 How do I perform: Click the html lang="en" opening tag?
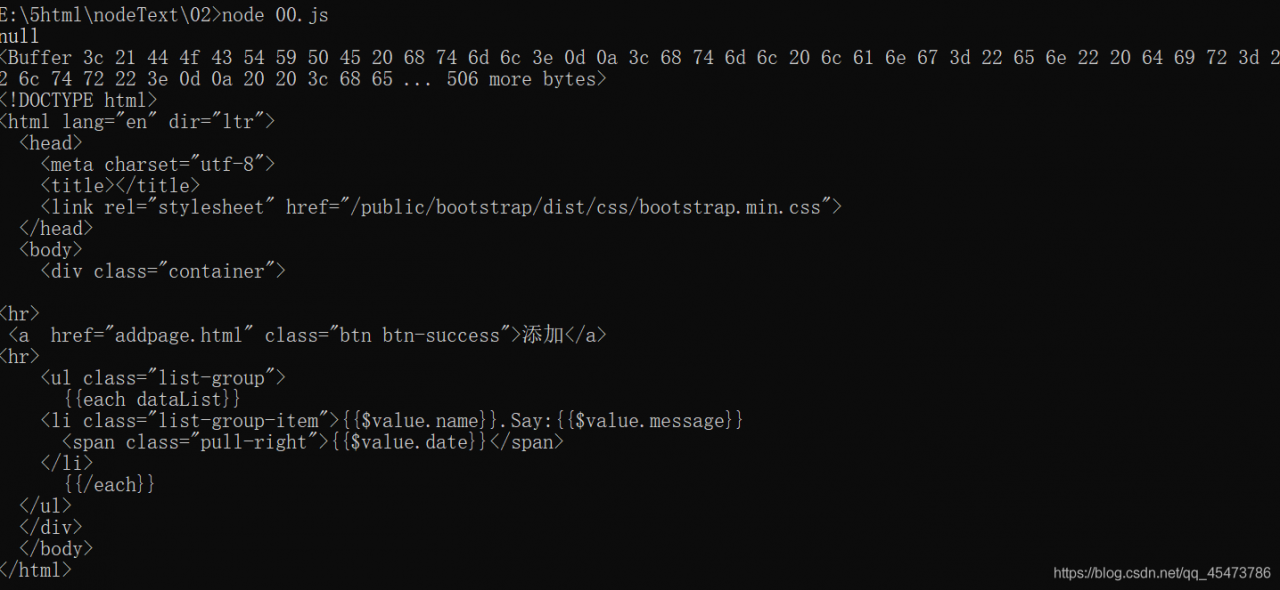[x=137, y=122]
